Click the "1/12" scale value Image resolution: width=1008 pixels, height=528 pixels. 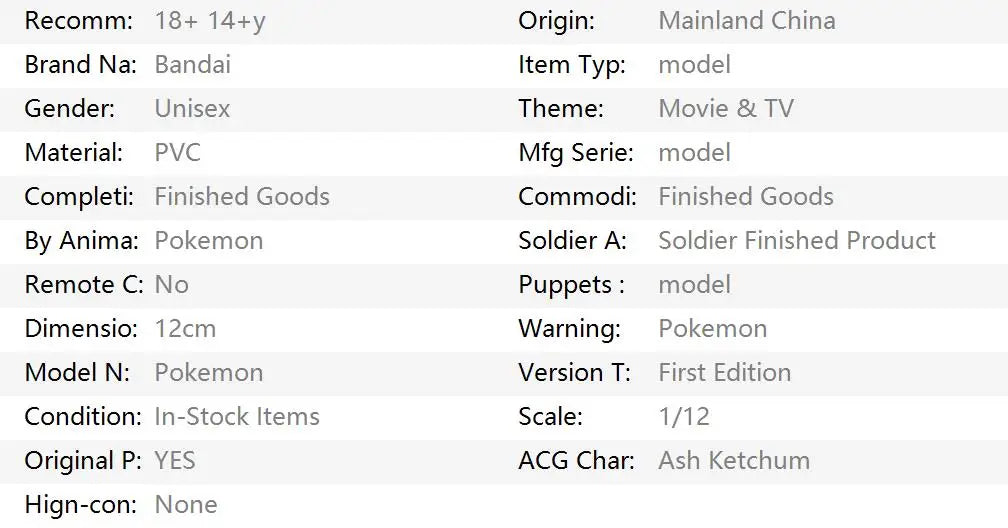pyautogui.click(x=684, y=417)
